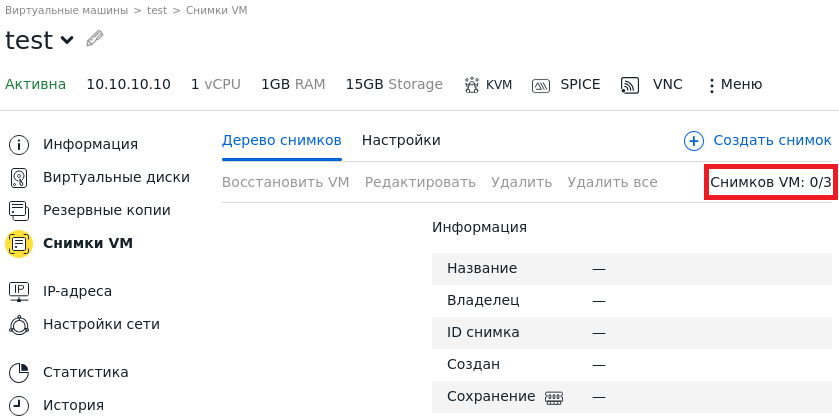Click the Сохранение memory chip icon
The width and height of the screenshot is (839, 418).
tap(554, 397)
